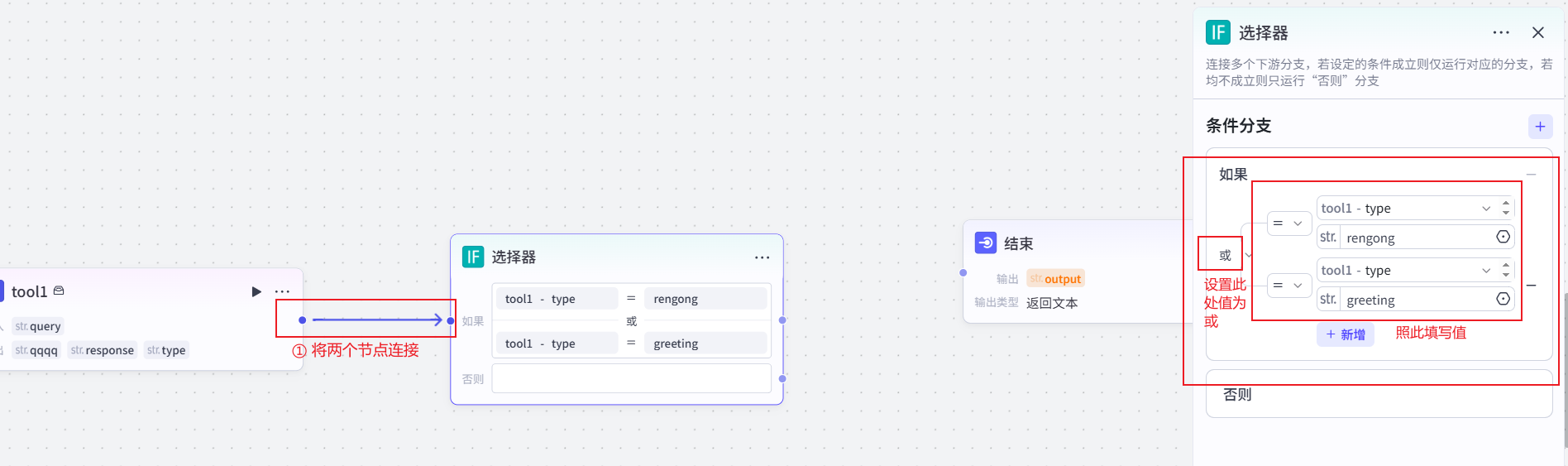
Task: Select the 否则 branch box in panel
Action: (1379, 394)
